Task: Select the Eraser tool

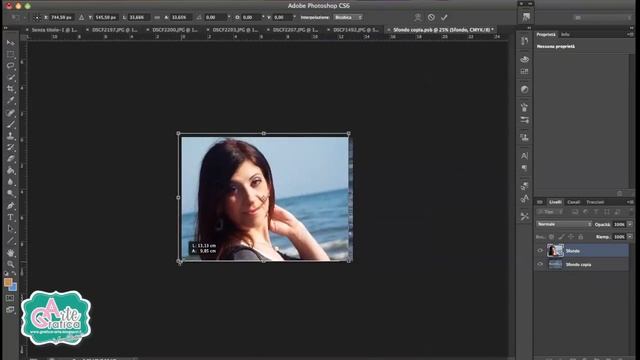Action: 11,159
